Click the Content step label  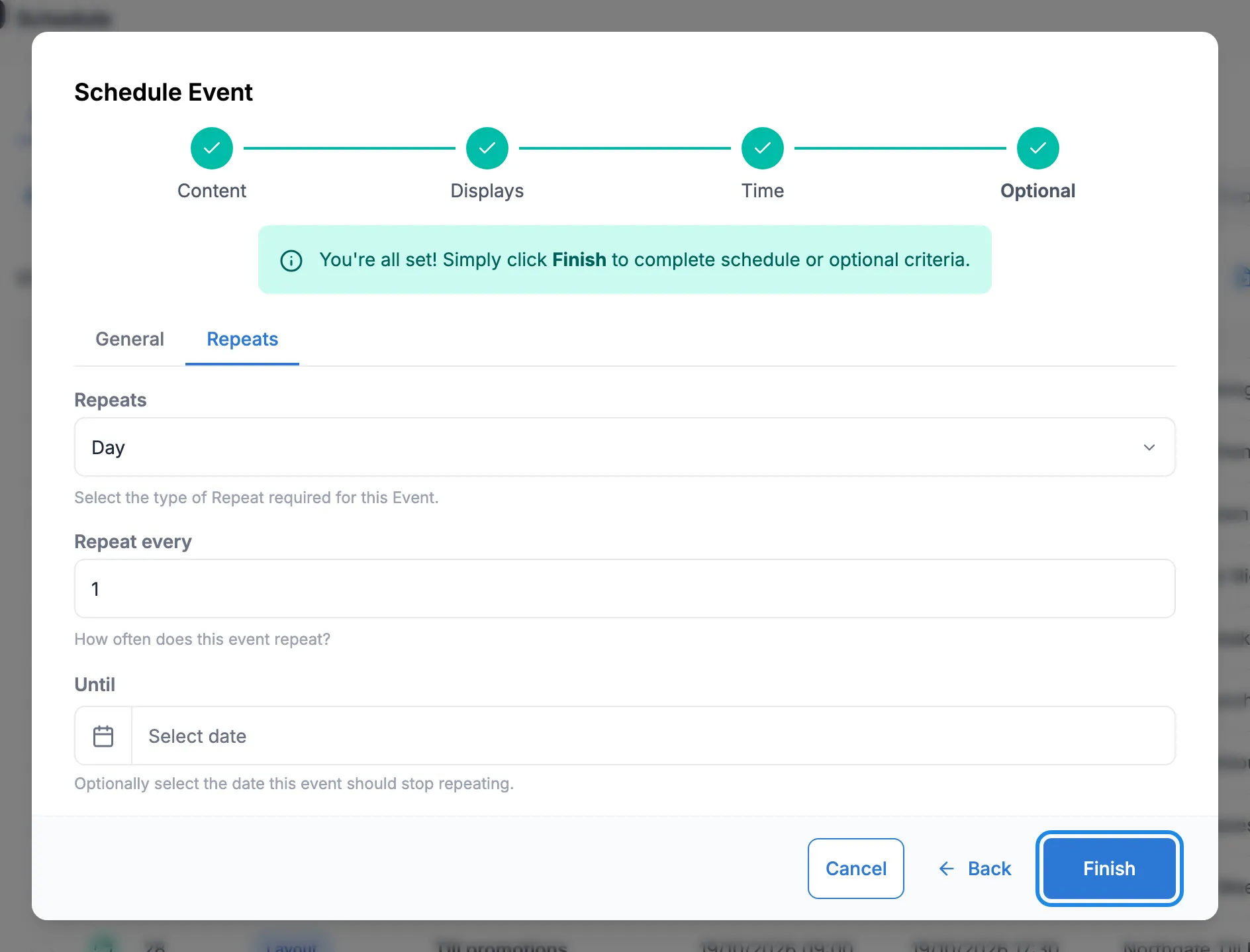point(212,191)
